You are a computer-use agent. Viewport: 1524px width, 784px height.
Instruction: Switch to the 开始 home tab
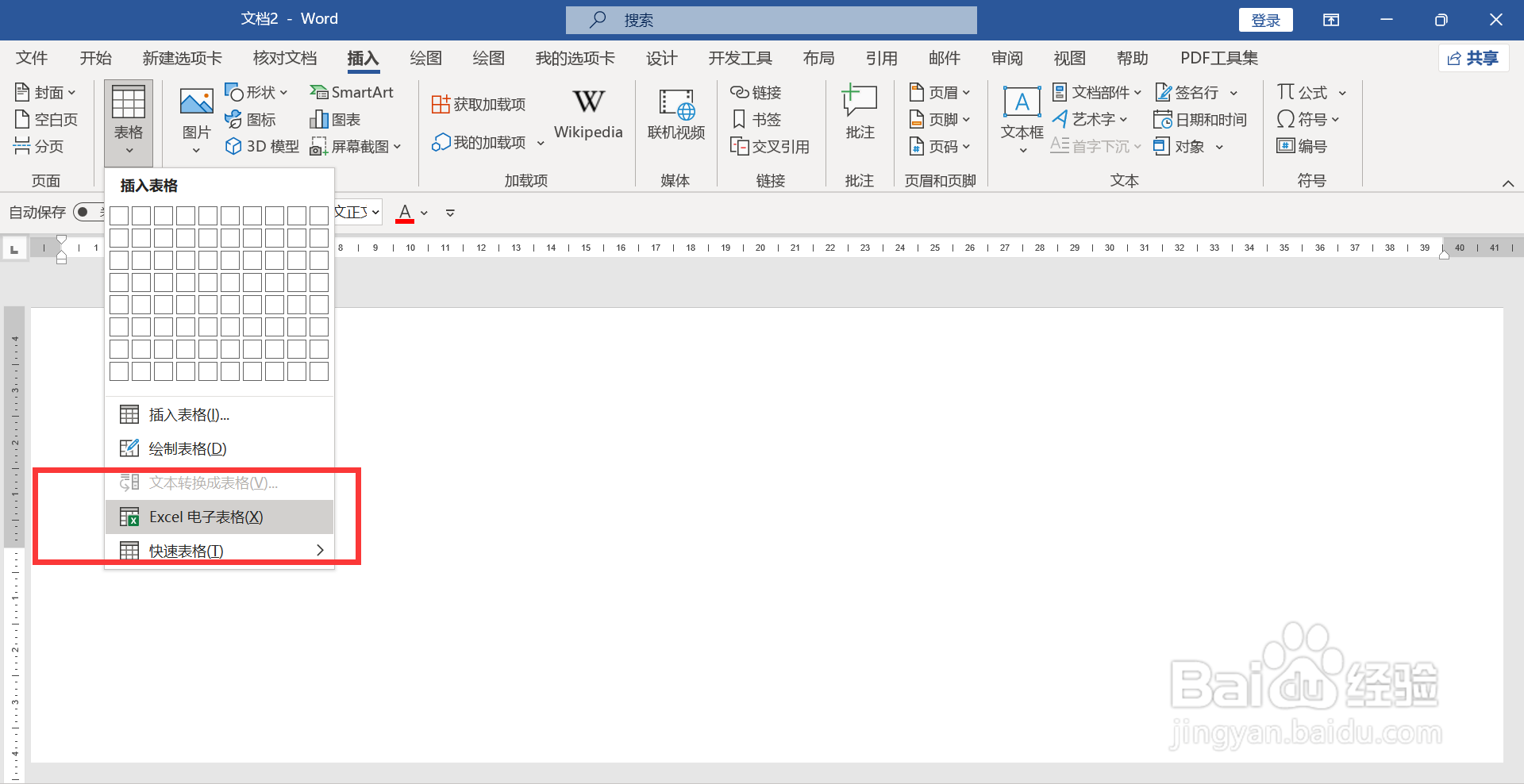95,59
